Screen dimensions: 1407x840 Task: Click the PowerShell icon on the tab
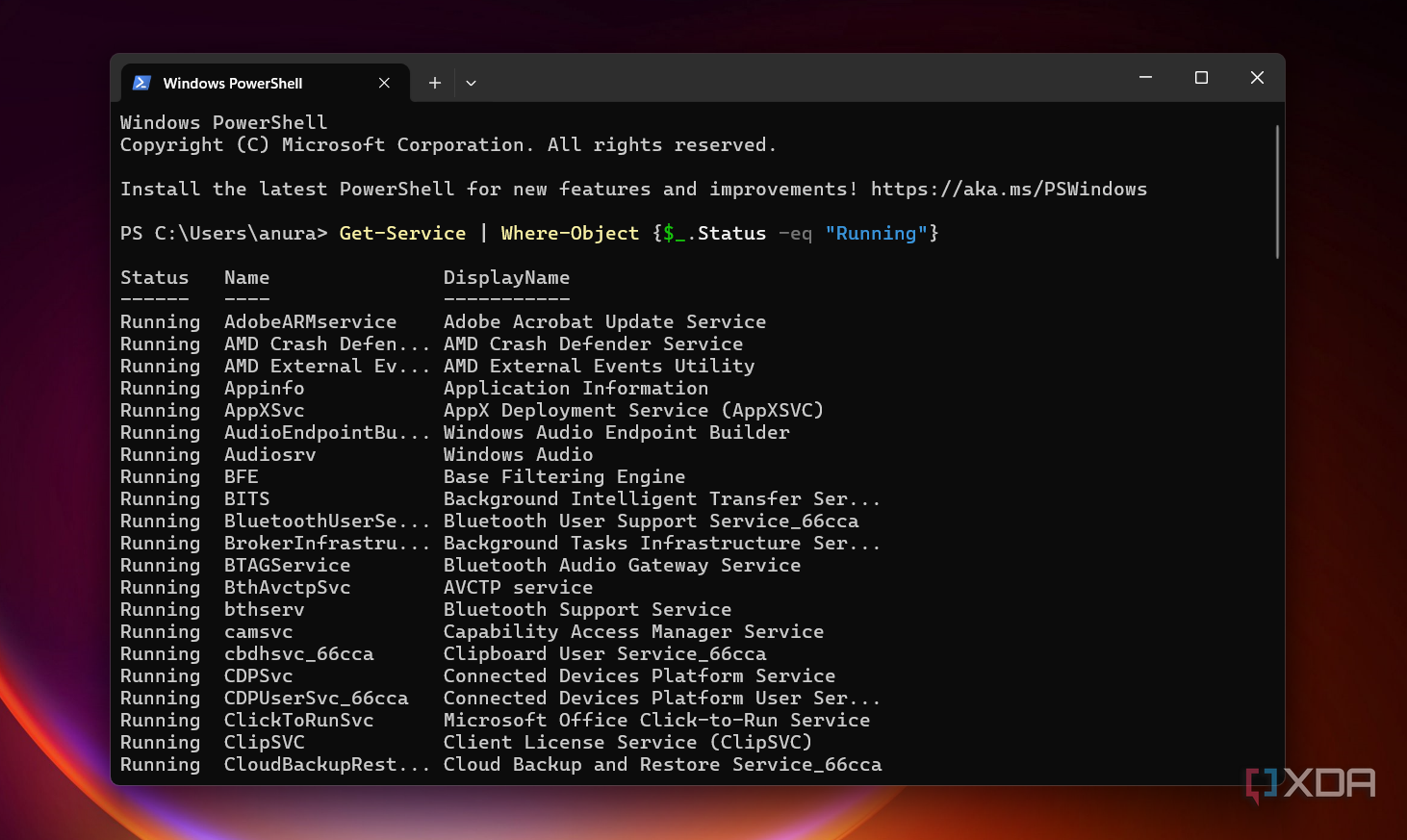141,83
